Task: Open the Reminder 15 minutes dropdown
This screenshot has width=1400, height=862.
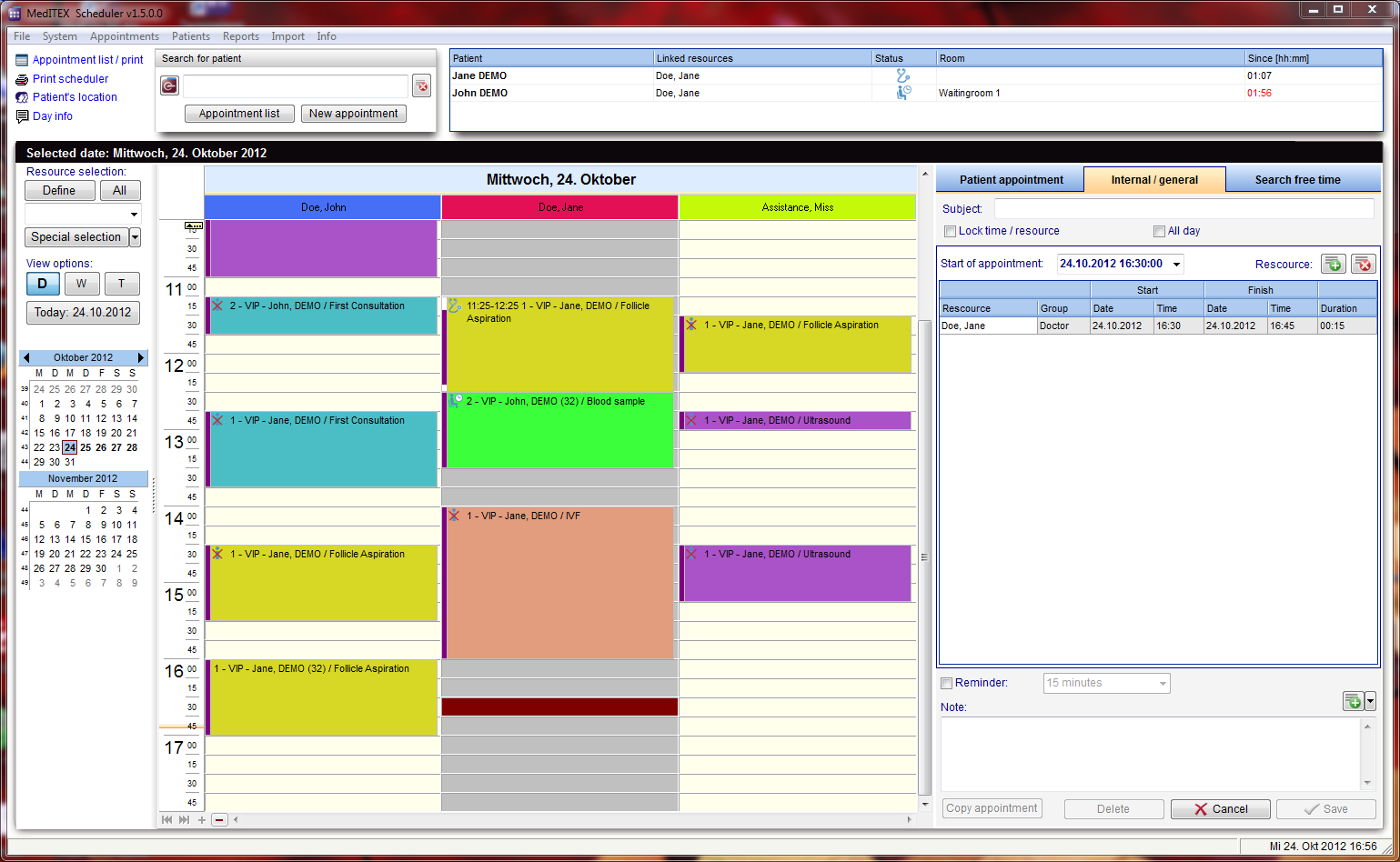Action: (x=1163, y=683)
